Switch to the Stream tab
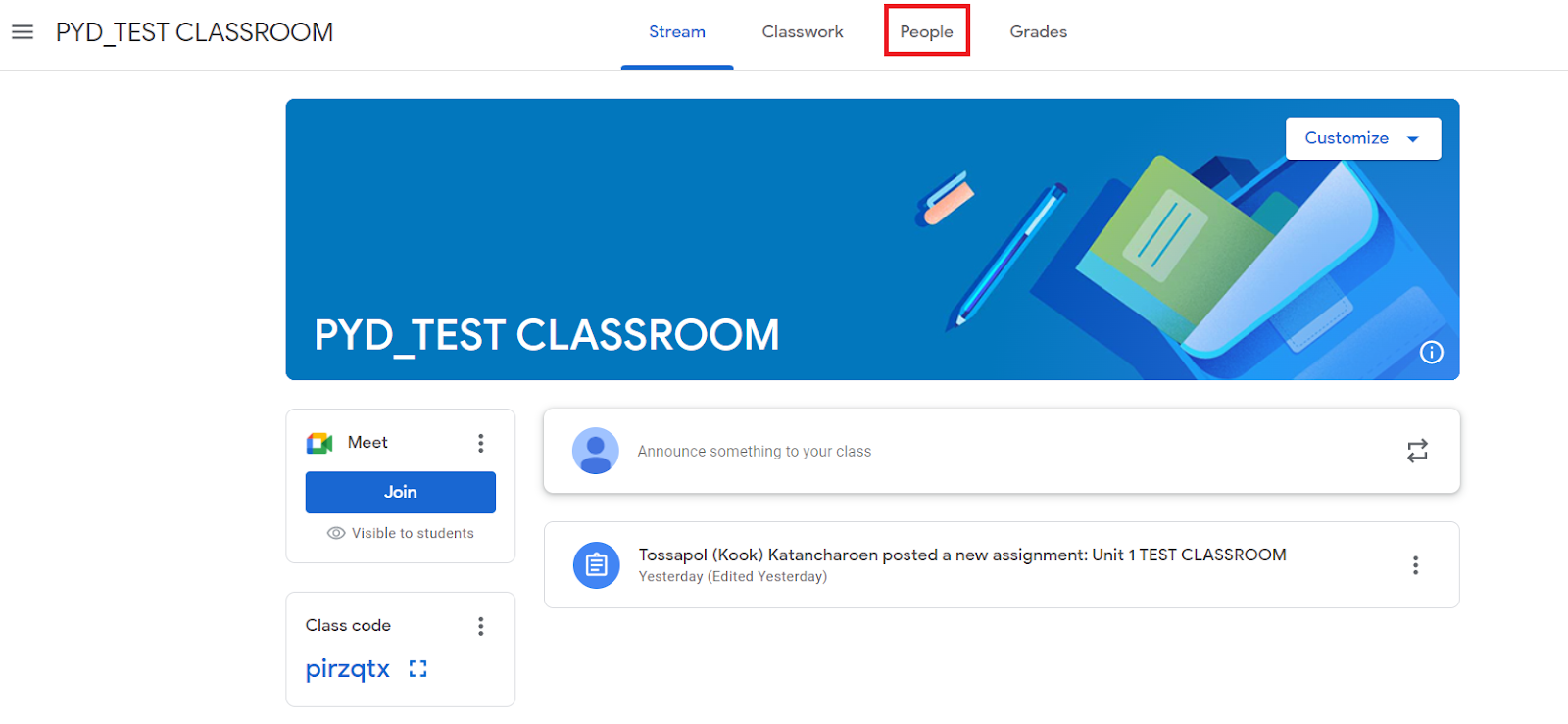The height and width of the screenshot is (724, 1568). (x=677, y=32)
